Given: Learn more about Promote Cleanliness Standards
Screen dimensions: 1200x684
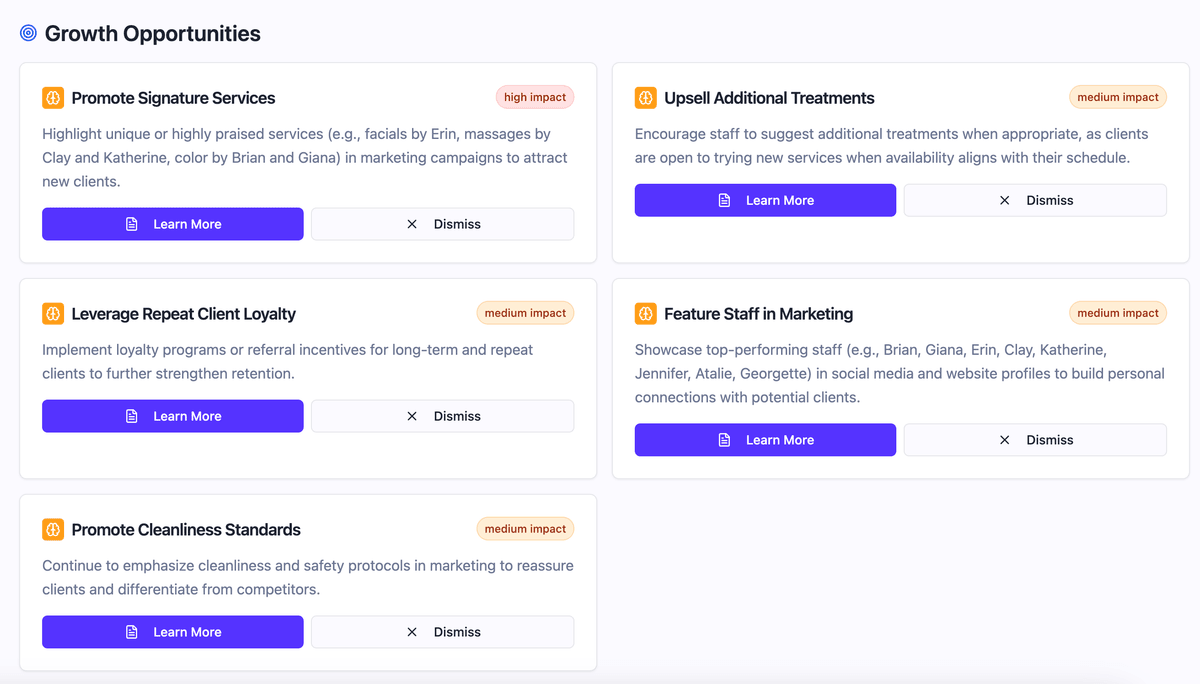Looking at the screenshot, I should click(x=173, y=632).
